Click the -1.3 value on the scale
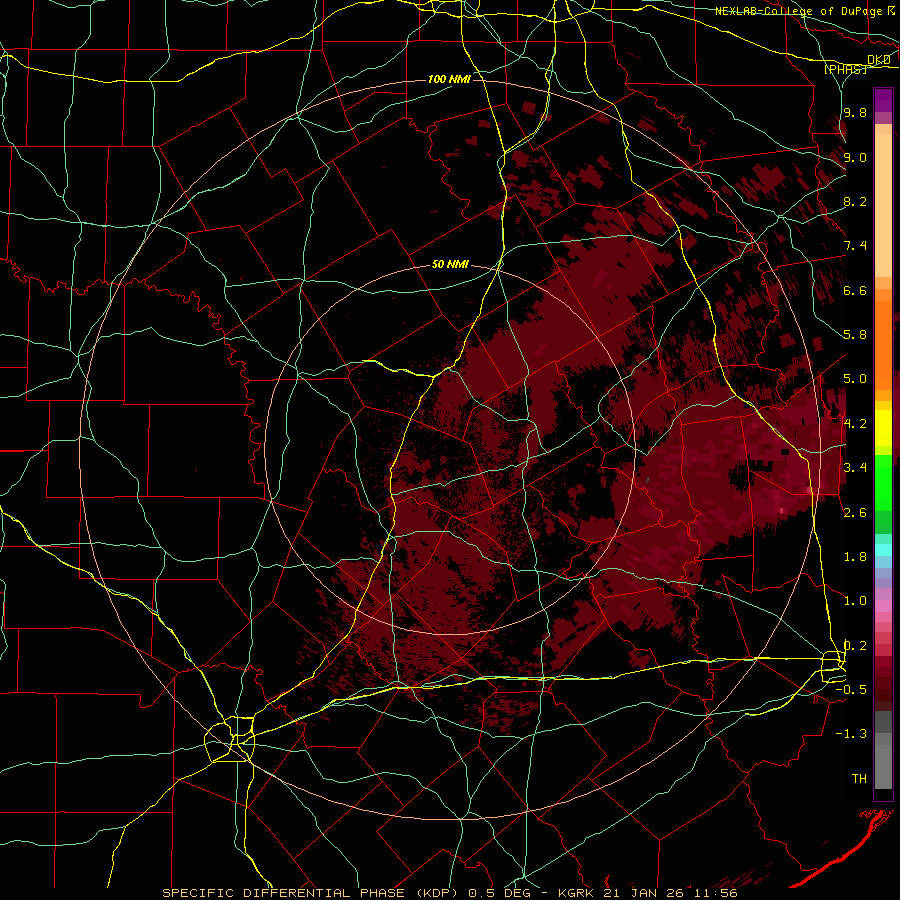 (852, 734)
